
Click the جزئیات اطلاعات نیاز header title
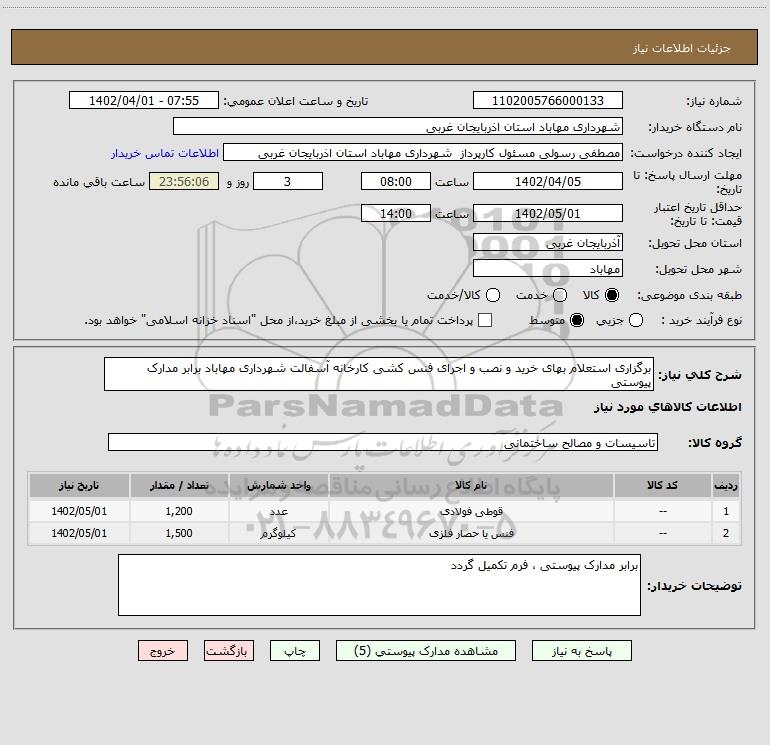(x=681, y=48)
